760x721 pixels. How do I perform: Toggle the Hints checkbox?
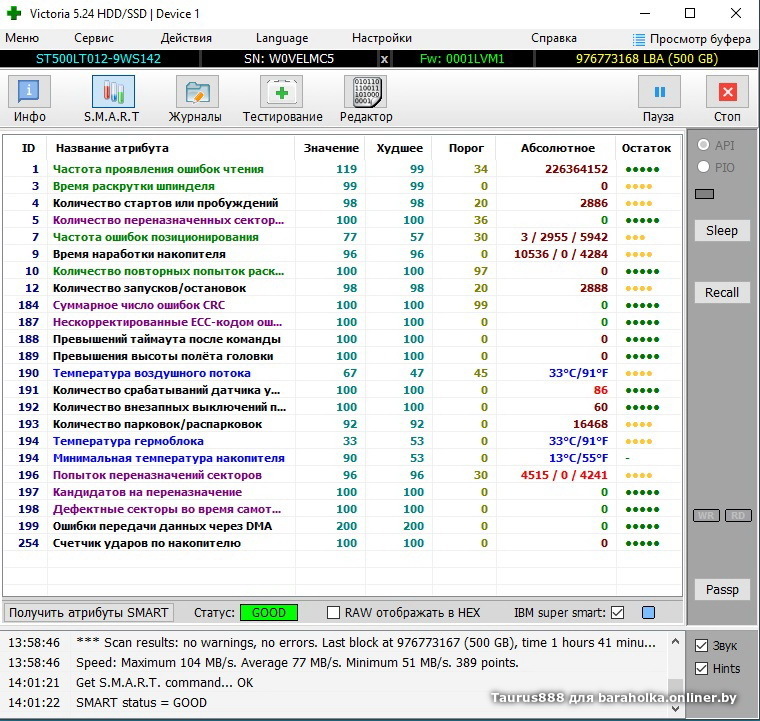(x=701, y=669)
